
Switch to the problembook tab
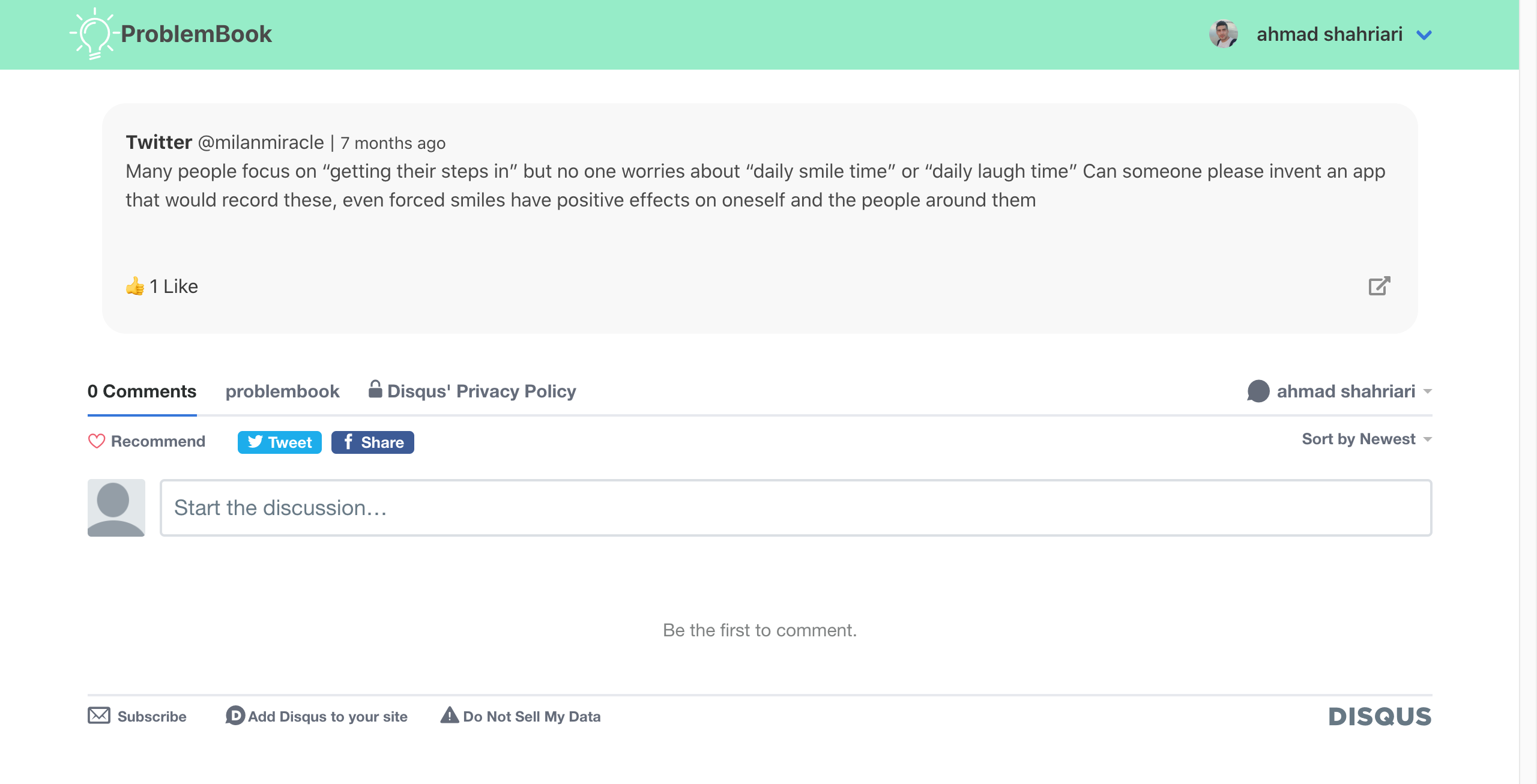282,391
